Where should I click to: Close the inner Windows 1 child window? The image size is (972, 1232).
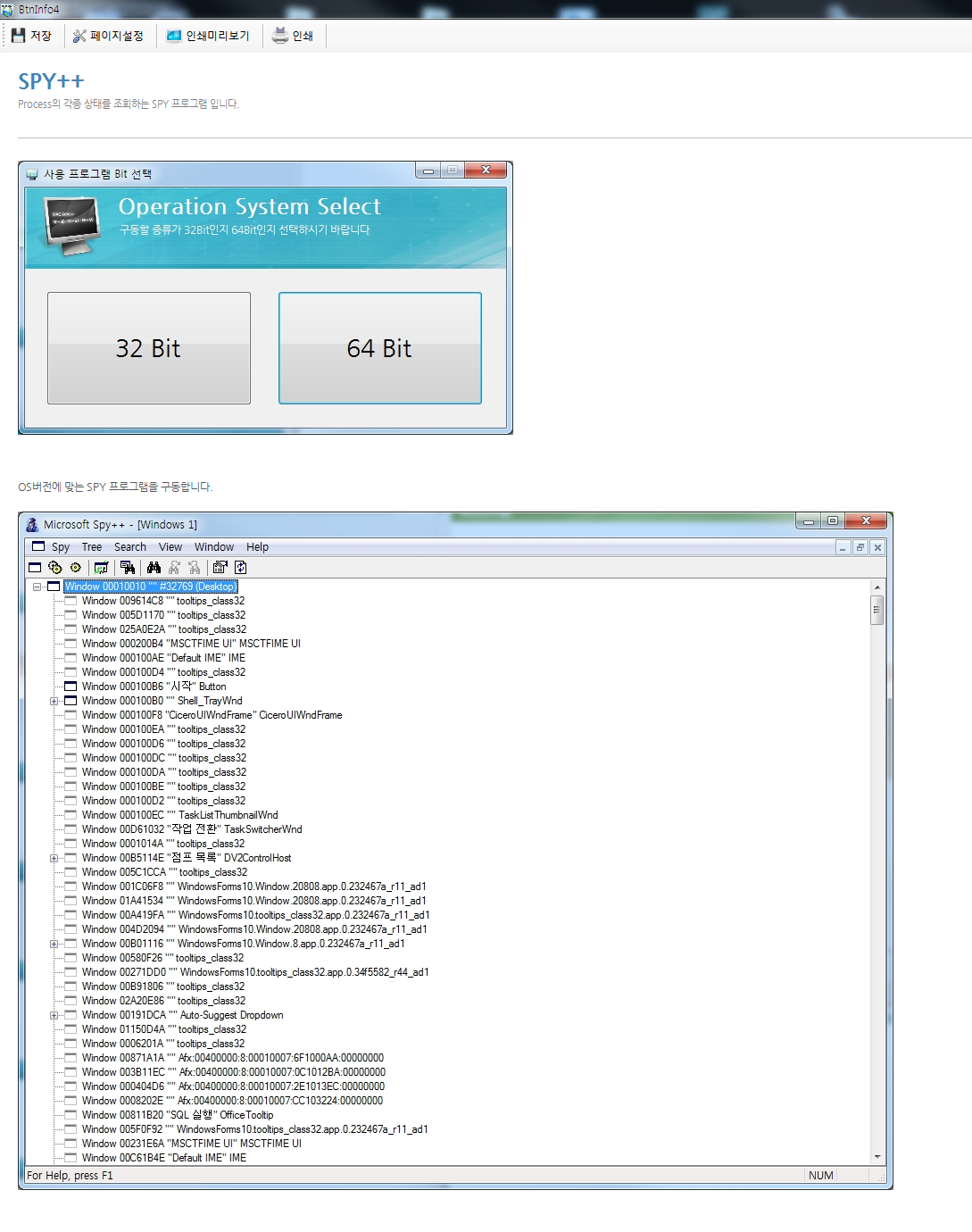point(877,547)
